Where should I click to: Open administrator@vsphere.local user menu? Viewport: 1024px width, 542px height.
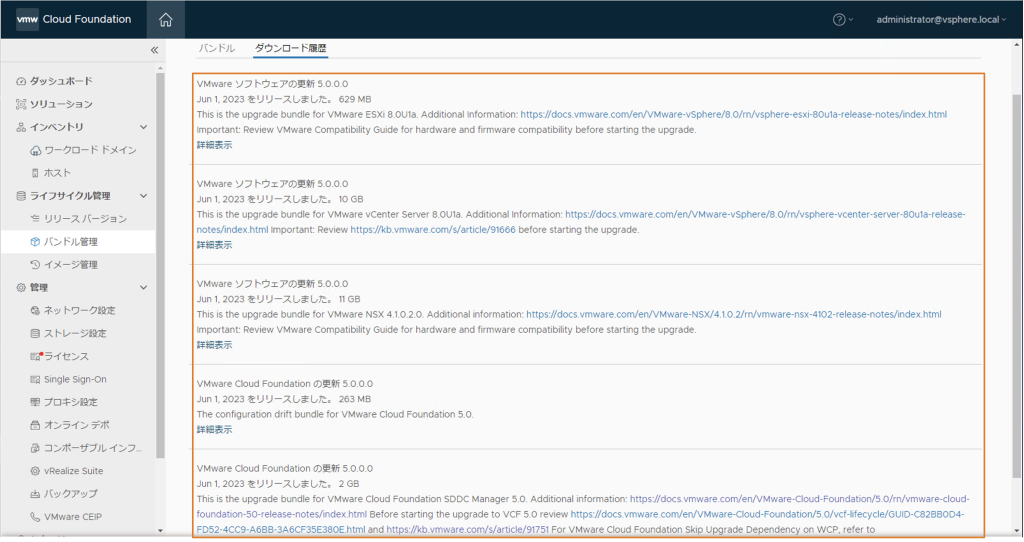click(x=941, y=20)
